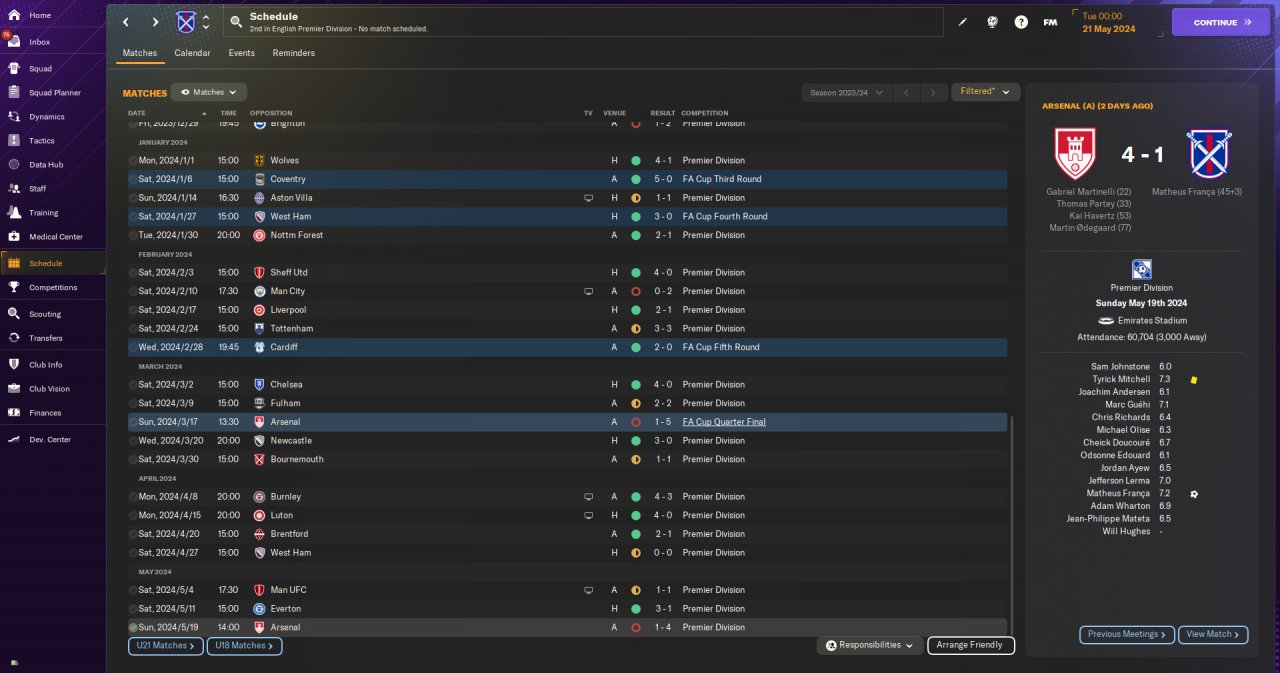Click Tyrick Mitchell in player ratings

tap(1120, 380)
